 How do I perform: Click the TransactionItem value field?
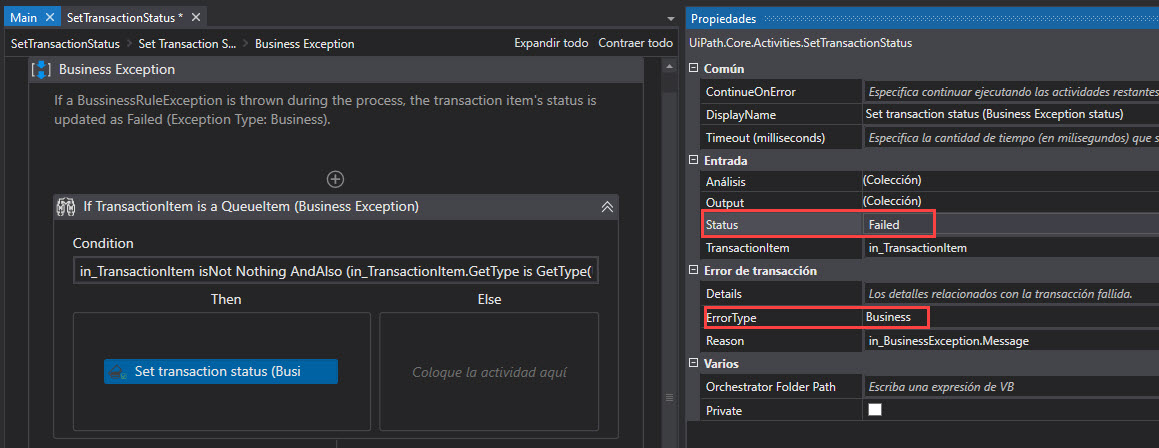(x=1010, y=248)
